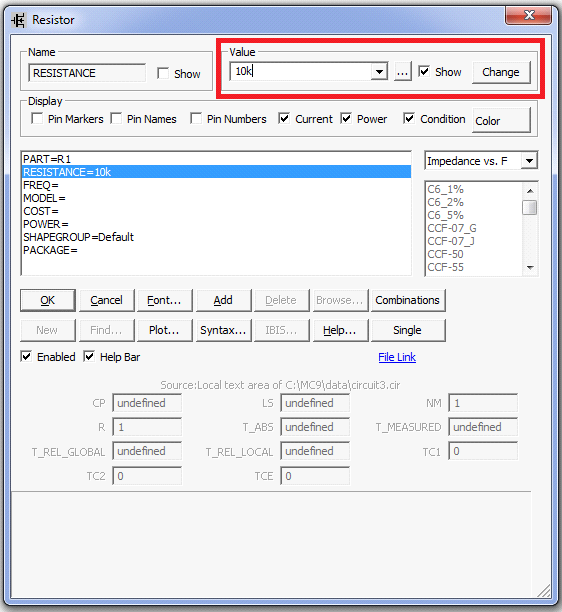Viewport: 562px width, 612px height.
Task: Toggle the Power display checkbox
Action: point(346,118)
